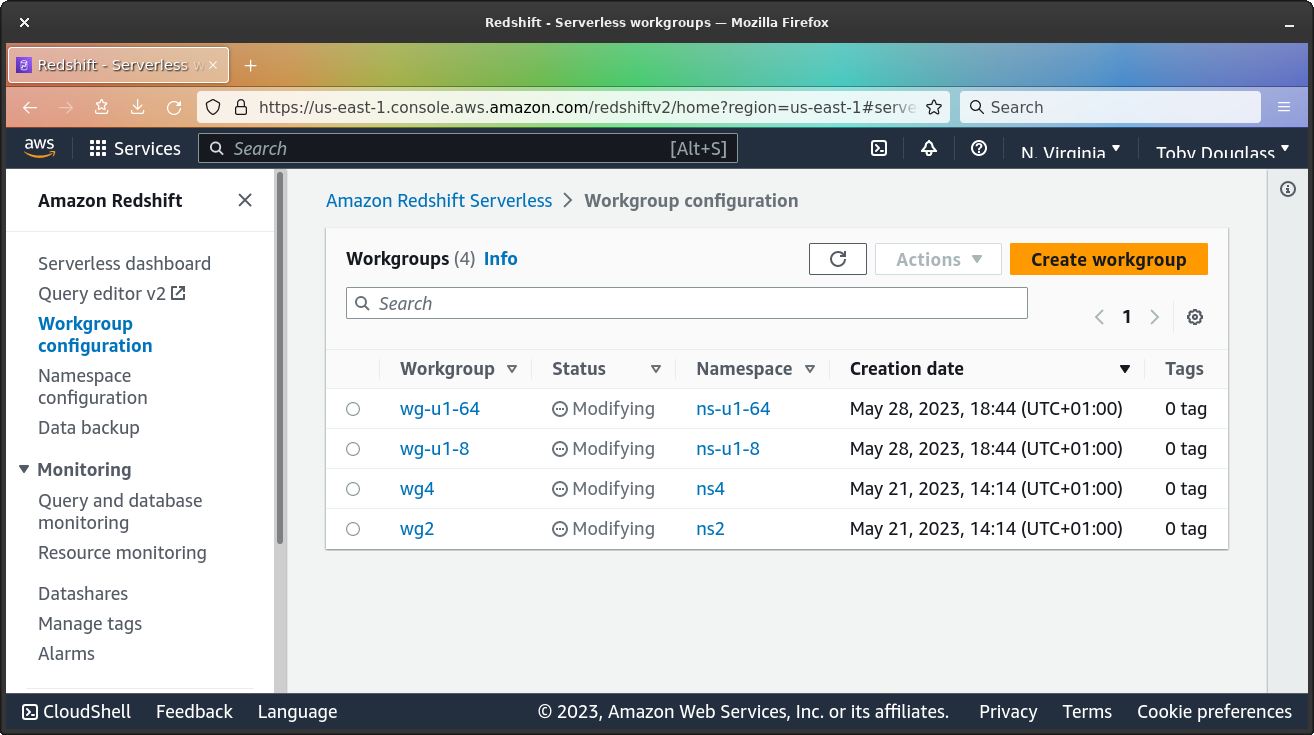Open Datashares in the sidebar
This screenshot has height=735, width=1314.
pos(83,594)
